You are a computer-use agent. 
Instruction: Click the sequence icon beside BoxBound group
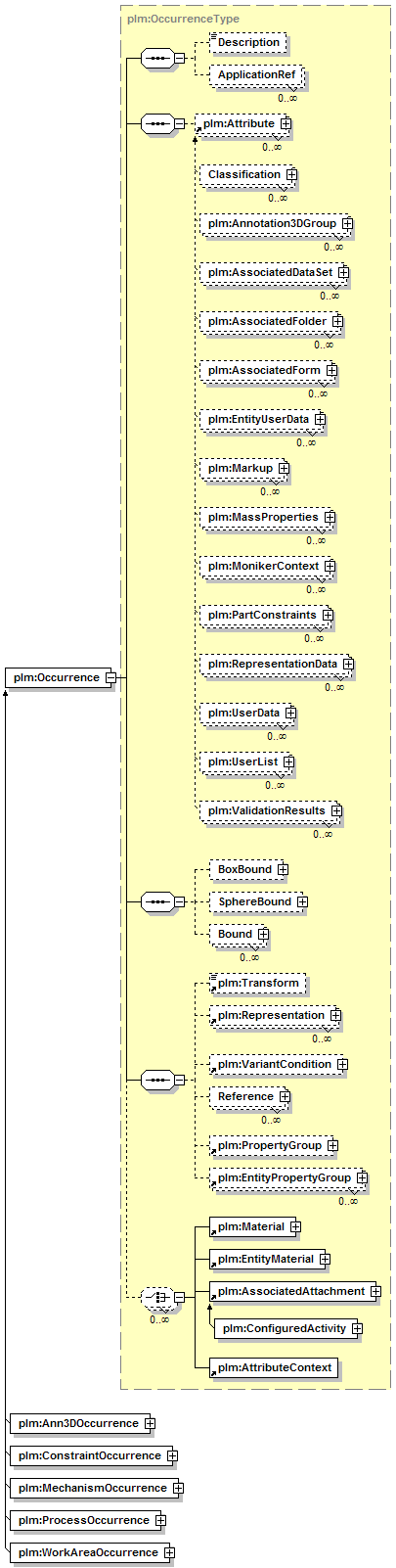coord(156,901)
